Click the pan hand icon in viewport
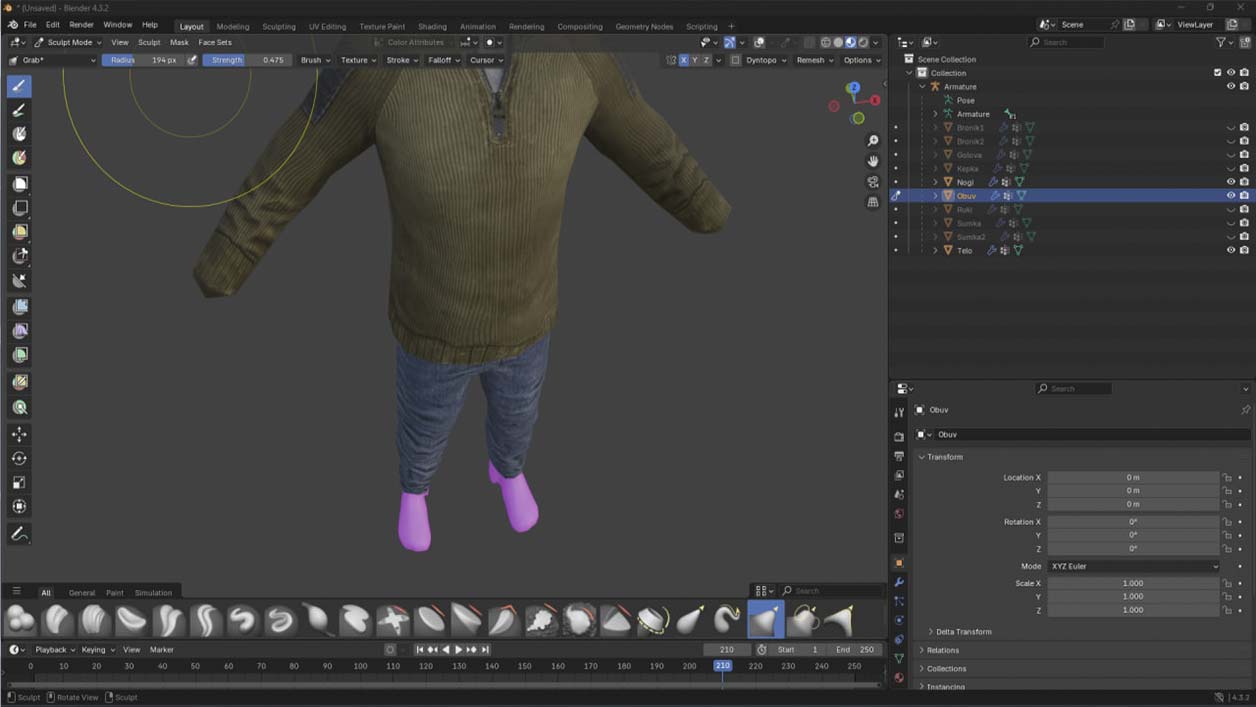 pos(873,161)
